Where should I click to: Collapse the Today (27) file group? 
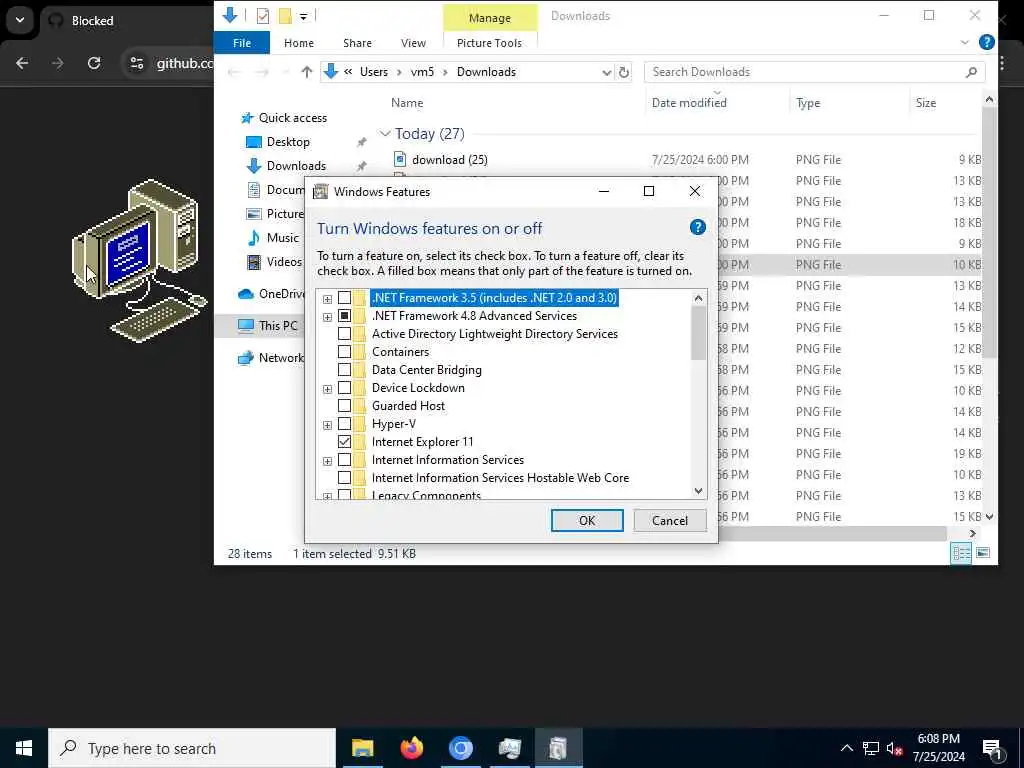tap(385, 134)
